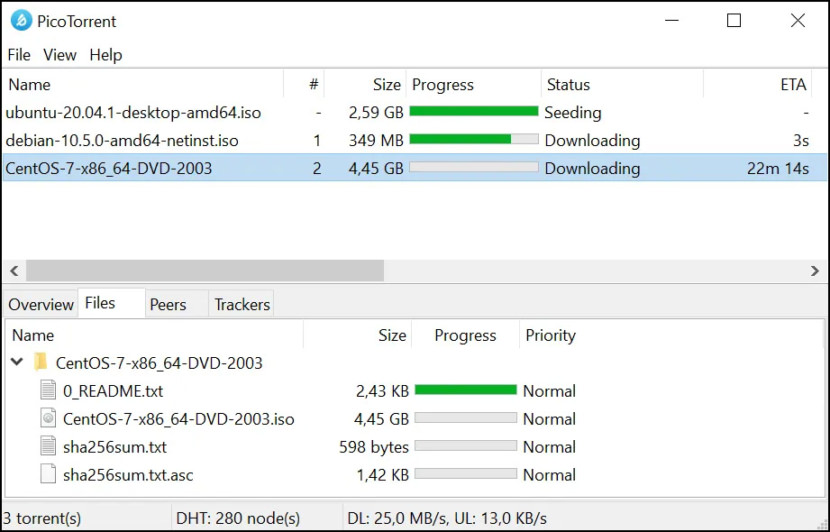The height and width of the screenshot is (532, 830).
Task: Switch to the Overview tab
Action: [41, 304]
